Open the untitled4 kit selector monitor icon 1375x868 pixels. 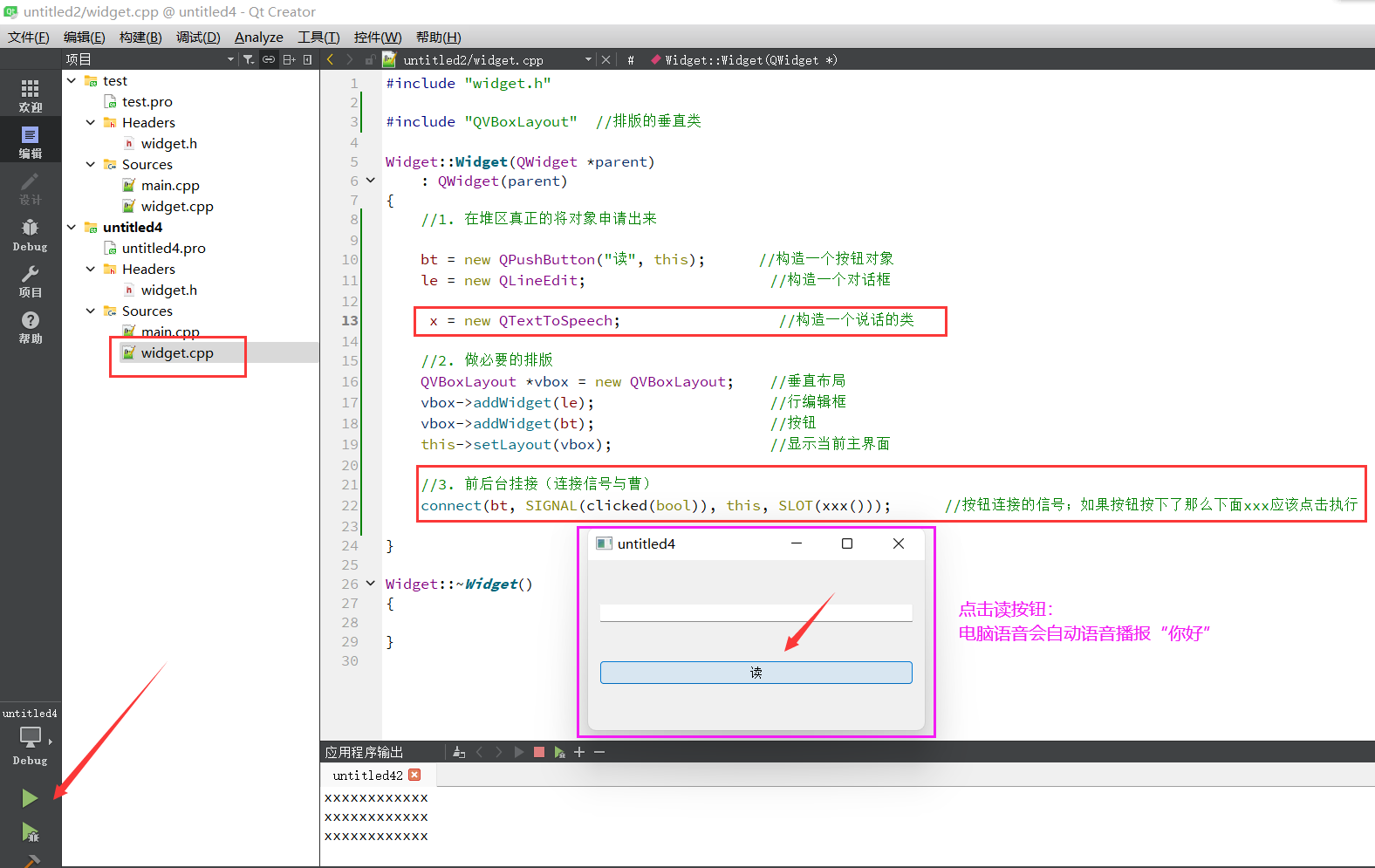click(x=31, y=737)
